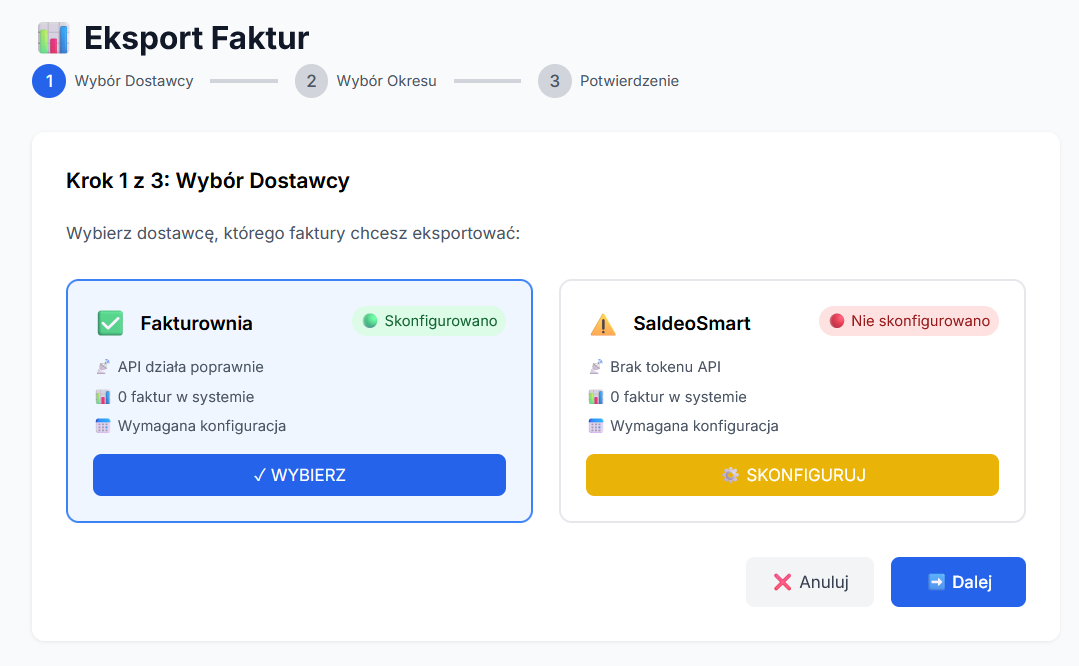Screen dimensions: 1079x666
Task: Click the calendar icon in the Fakturownia card
Action: coord(102,426)
